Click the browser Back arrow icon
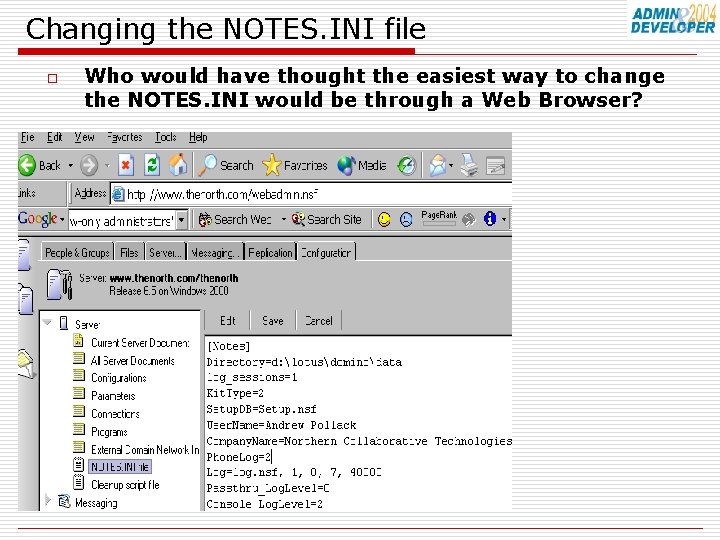Screen dimensions: 720x540 27,165
